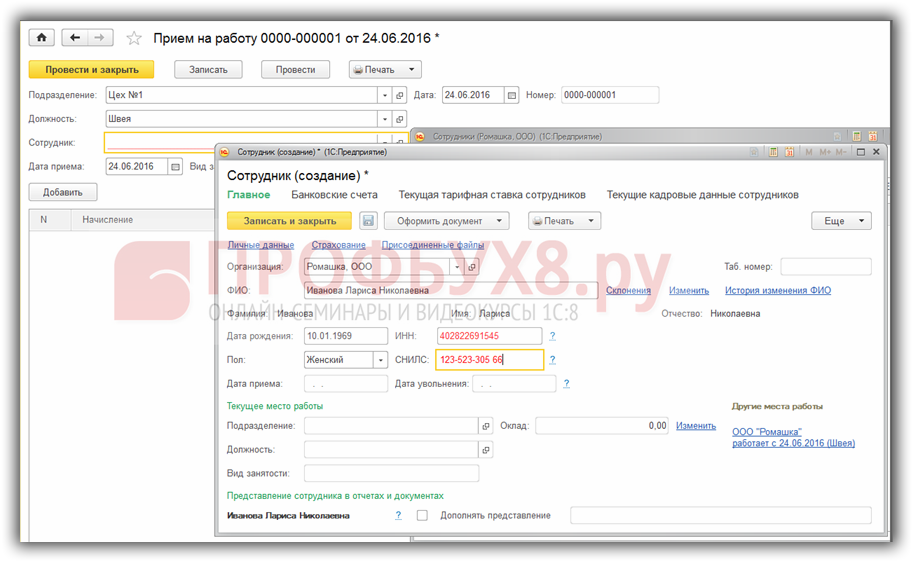Switch to the Банковские счета tab

pos(334,195)
